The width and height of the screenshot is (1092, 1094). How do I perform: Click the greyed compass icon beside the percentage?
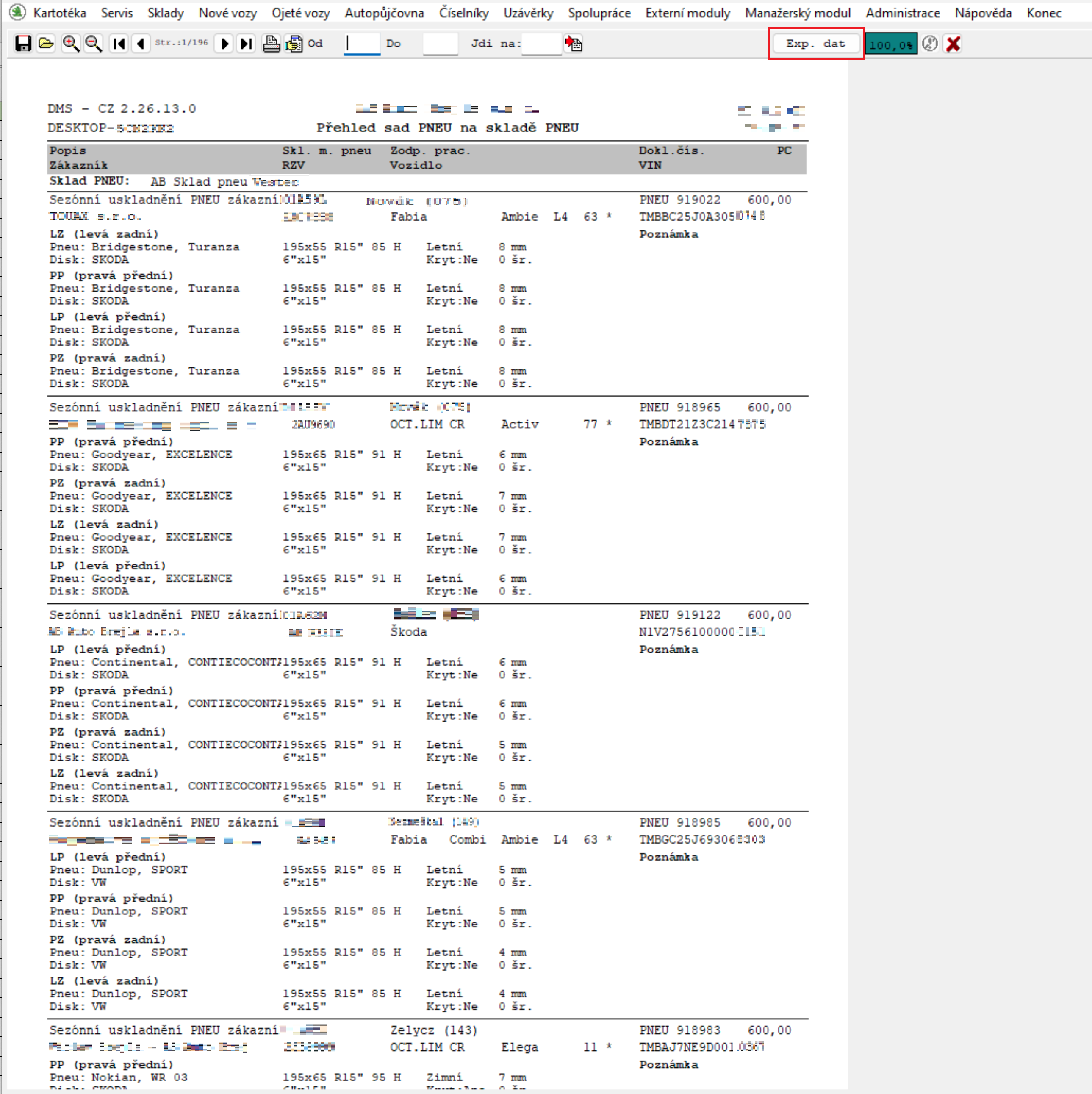929,44
